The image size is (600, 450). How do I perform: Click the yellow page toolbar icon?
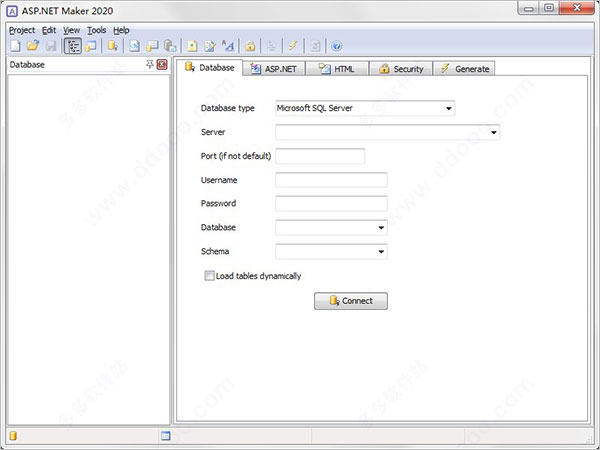192,46
